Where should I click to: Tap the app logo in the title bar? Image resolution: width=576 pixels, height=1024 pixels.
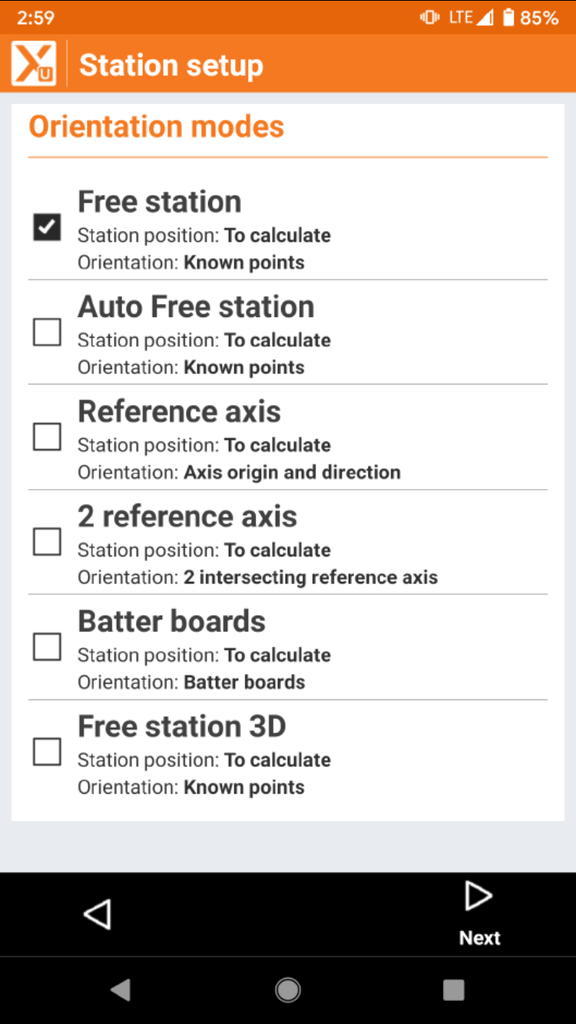pyautogui.click(x=32, y=64)
